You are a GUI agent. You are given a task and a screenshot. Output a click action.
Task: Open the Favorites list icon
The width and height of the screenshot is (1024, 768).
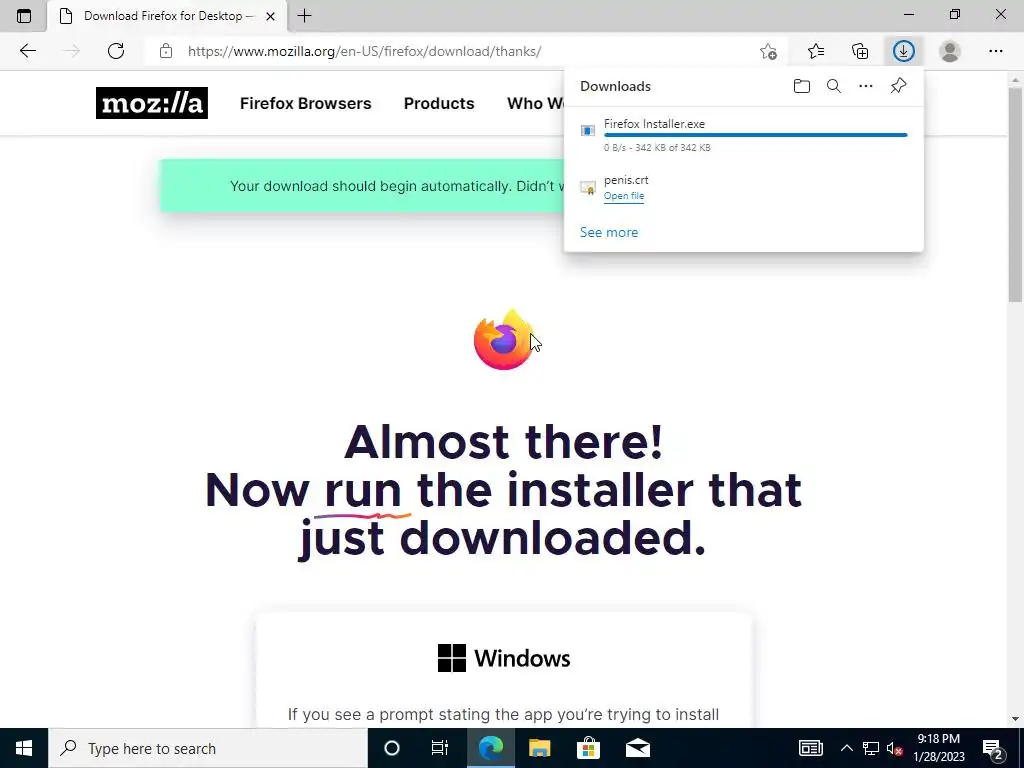(816, 51)
